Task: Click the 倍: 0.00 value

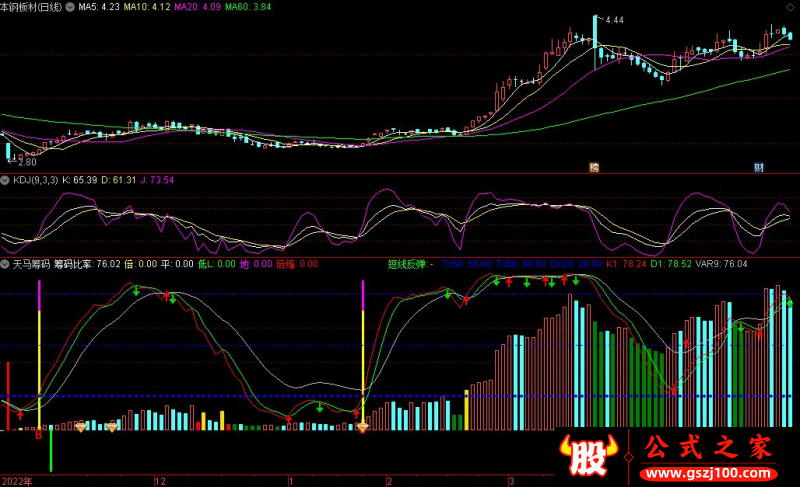Action: tap(141, 264)
